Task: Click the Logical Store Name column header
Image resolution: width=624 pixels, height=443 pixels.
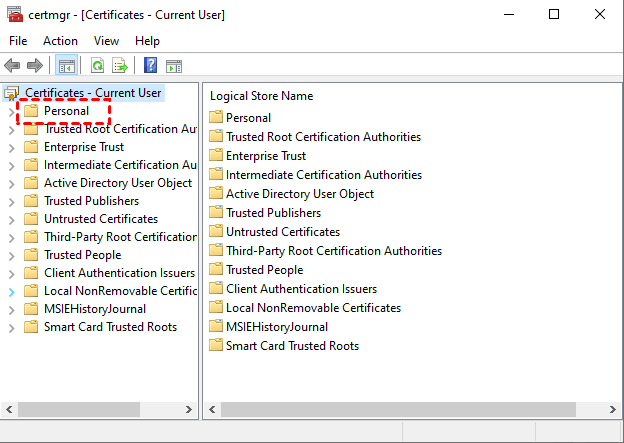Action: 262,96
